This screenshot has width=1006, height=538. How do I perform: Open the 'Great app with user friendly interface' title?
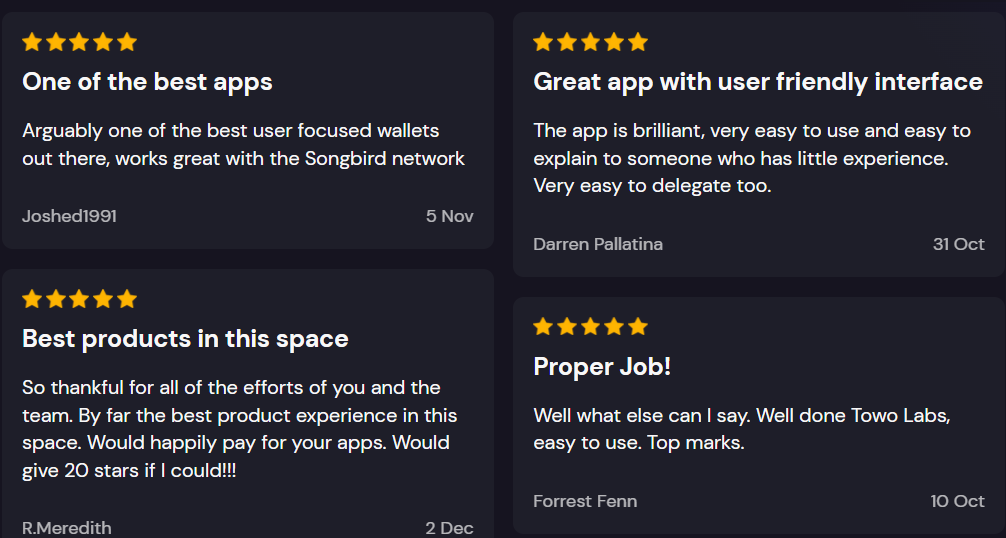(x=758, y=82)
